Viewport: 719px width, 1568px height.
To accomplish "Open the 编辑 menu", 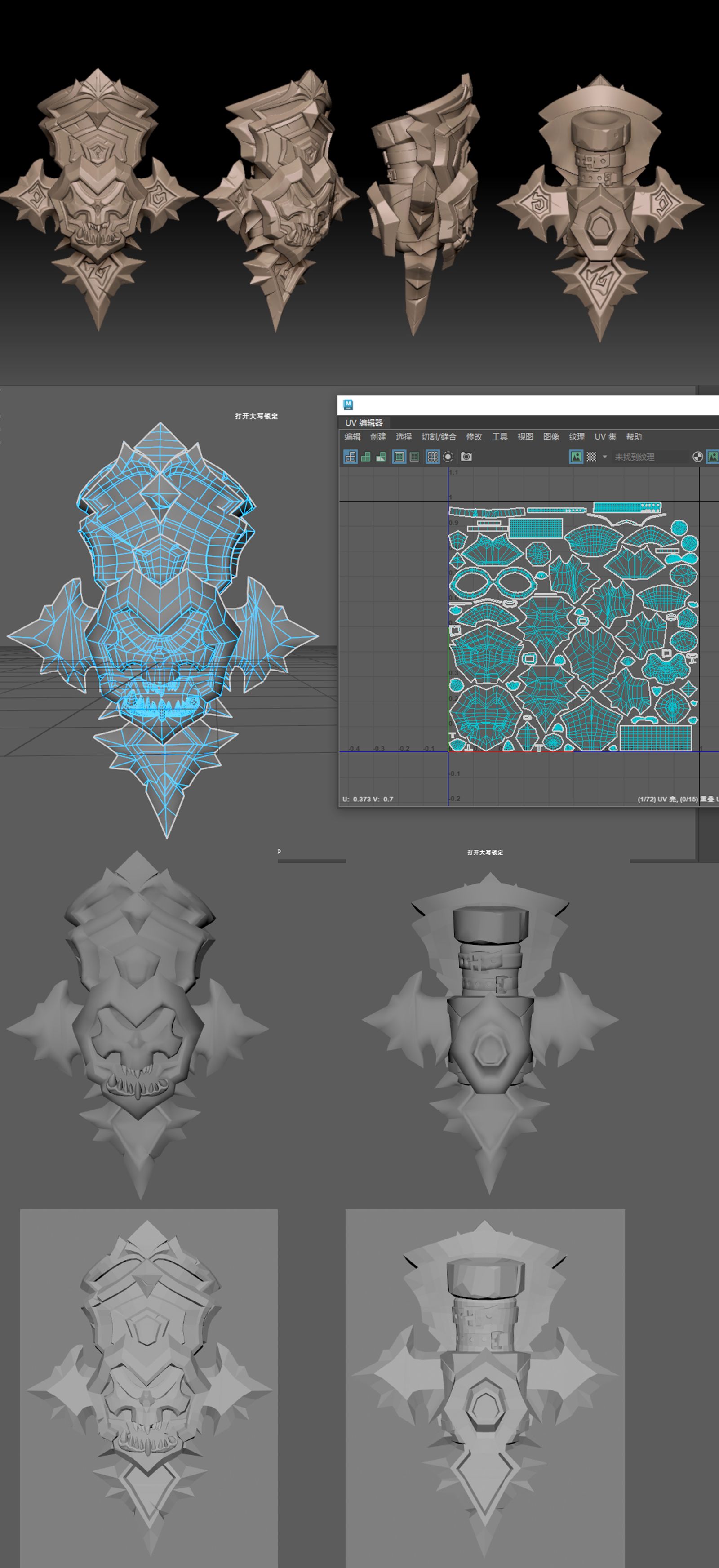I will click(352, 437).
